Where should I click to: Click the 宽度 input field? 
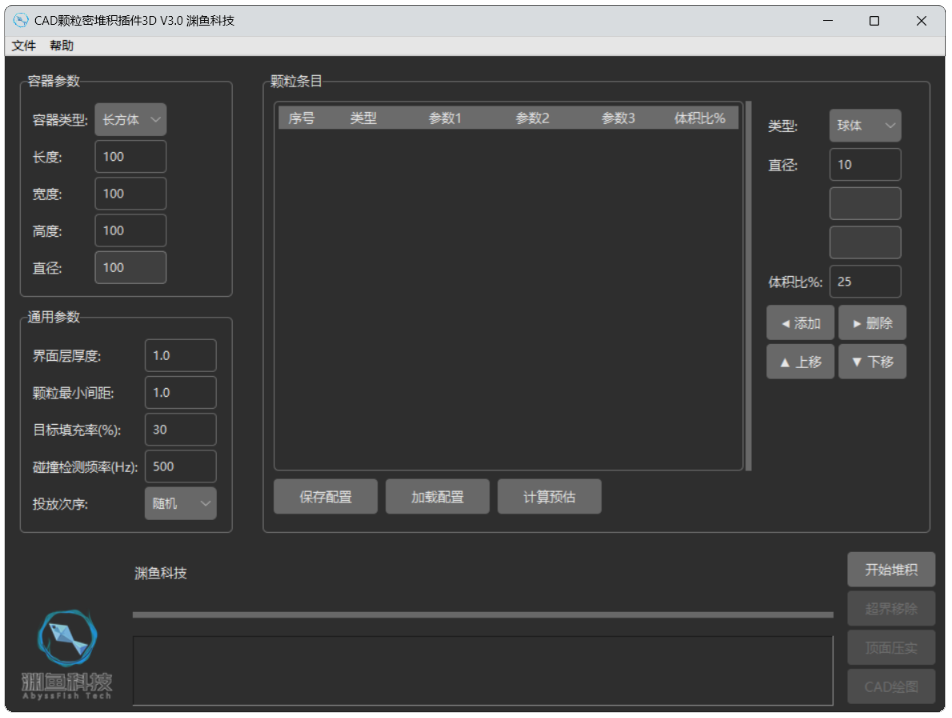131,194
